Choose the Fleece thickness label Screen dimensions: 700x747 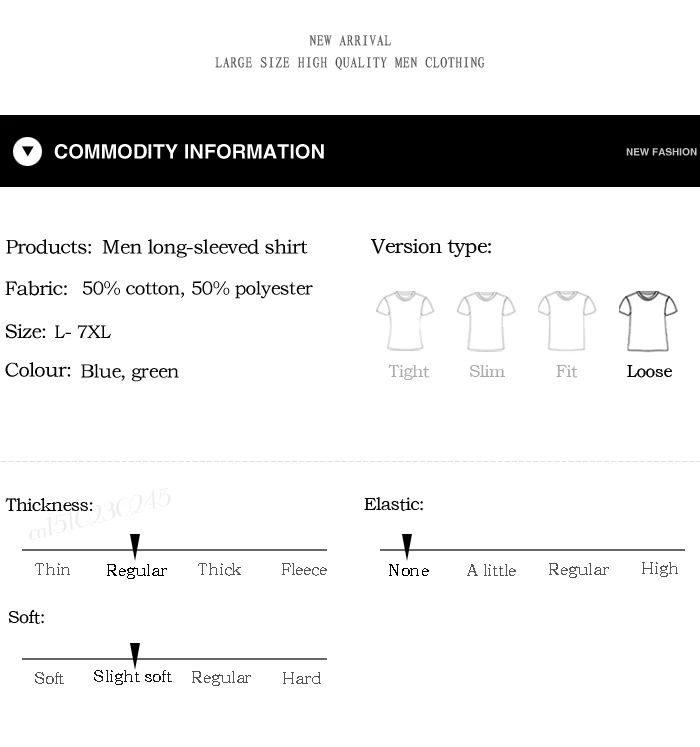(304, 569)
